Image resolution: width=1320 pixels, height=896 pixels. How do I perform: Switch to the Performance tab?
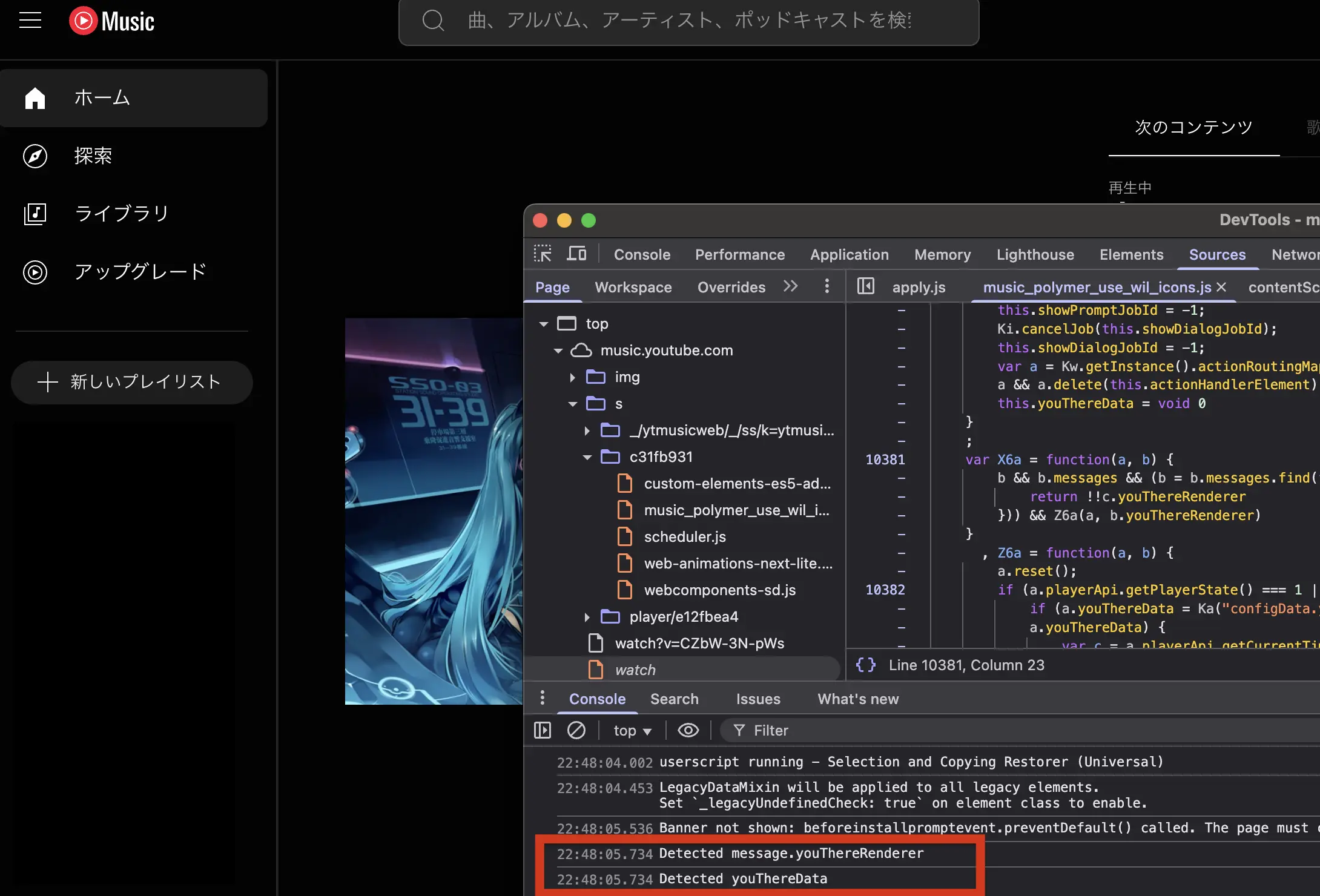tap(740, 255)
